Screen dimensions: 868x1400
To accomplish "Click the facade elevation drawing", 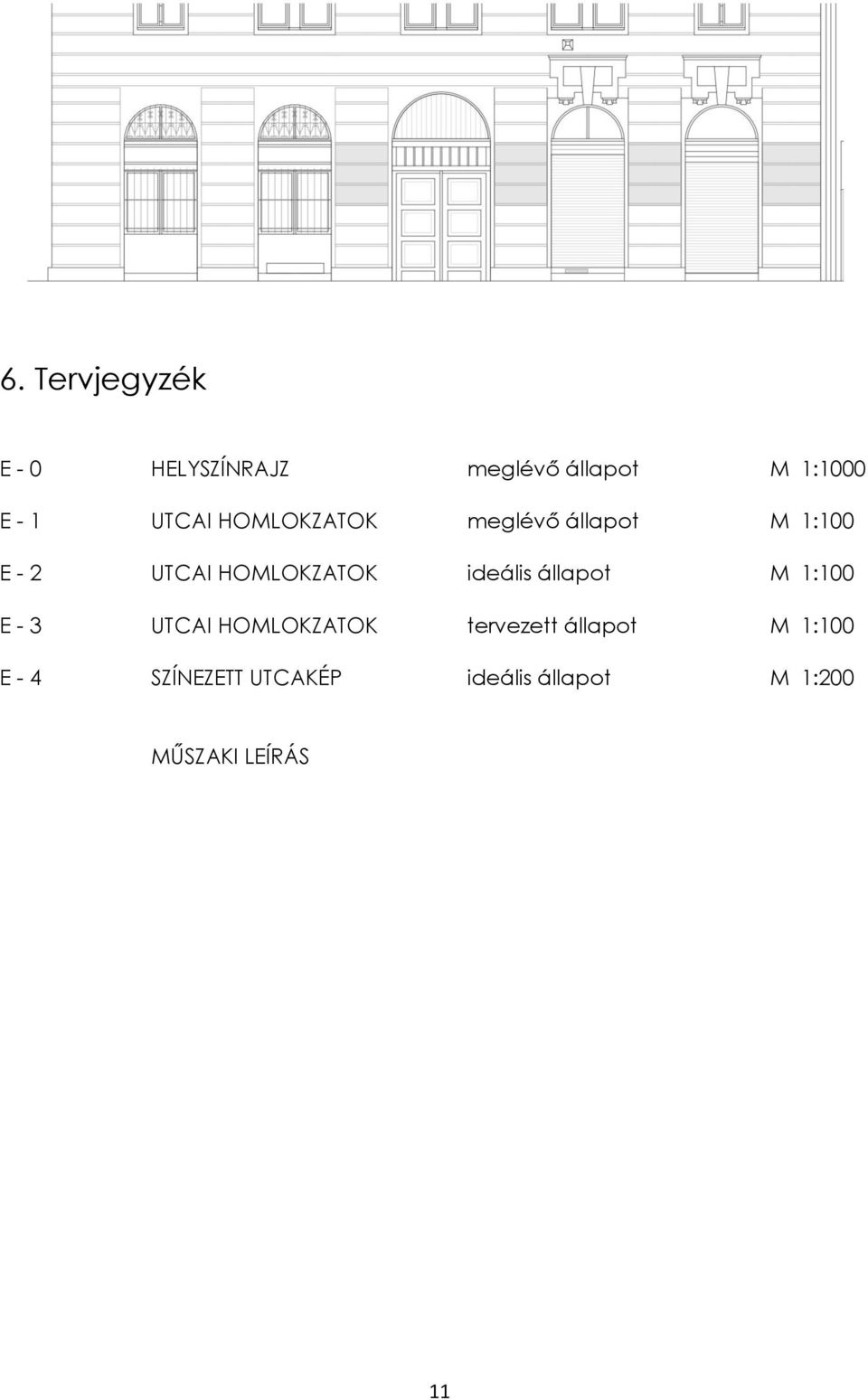I will [x=436, y=142].
